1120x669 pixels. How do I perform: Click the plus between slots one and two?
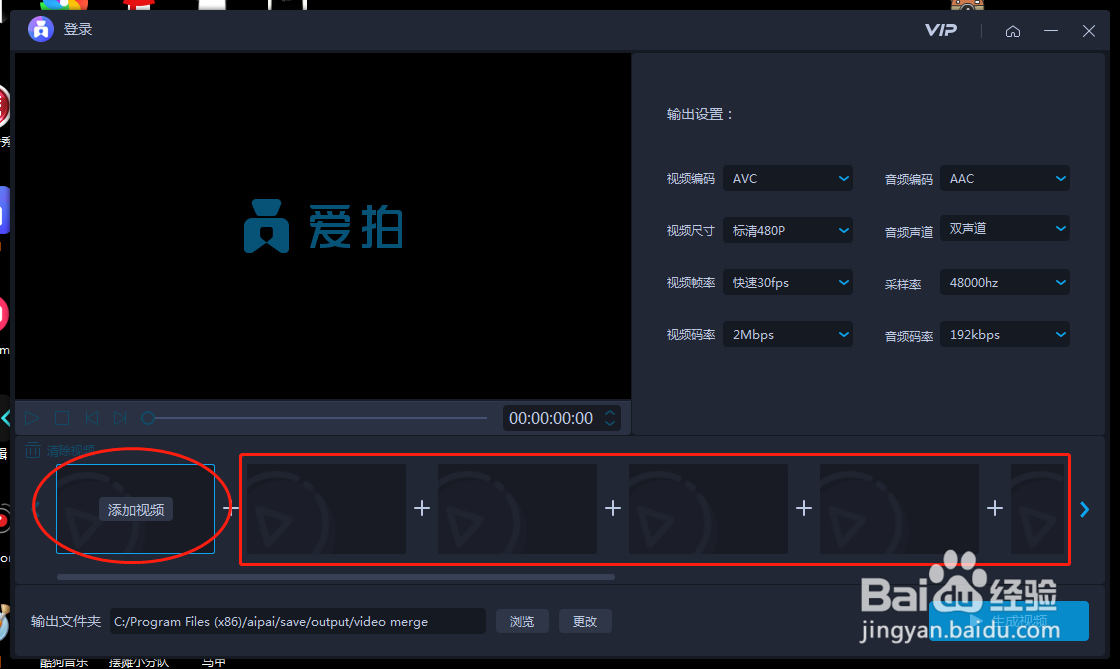(x=231, y=508)
